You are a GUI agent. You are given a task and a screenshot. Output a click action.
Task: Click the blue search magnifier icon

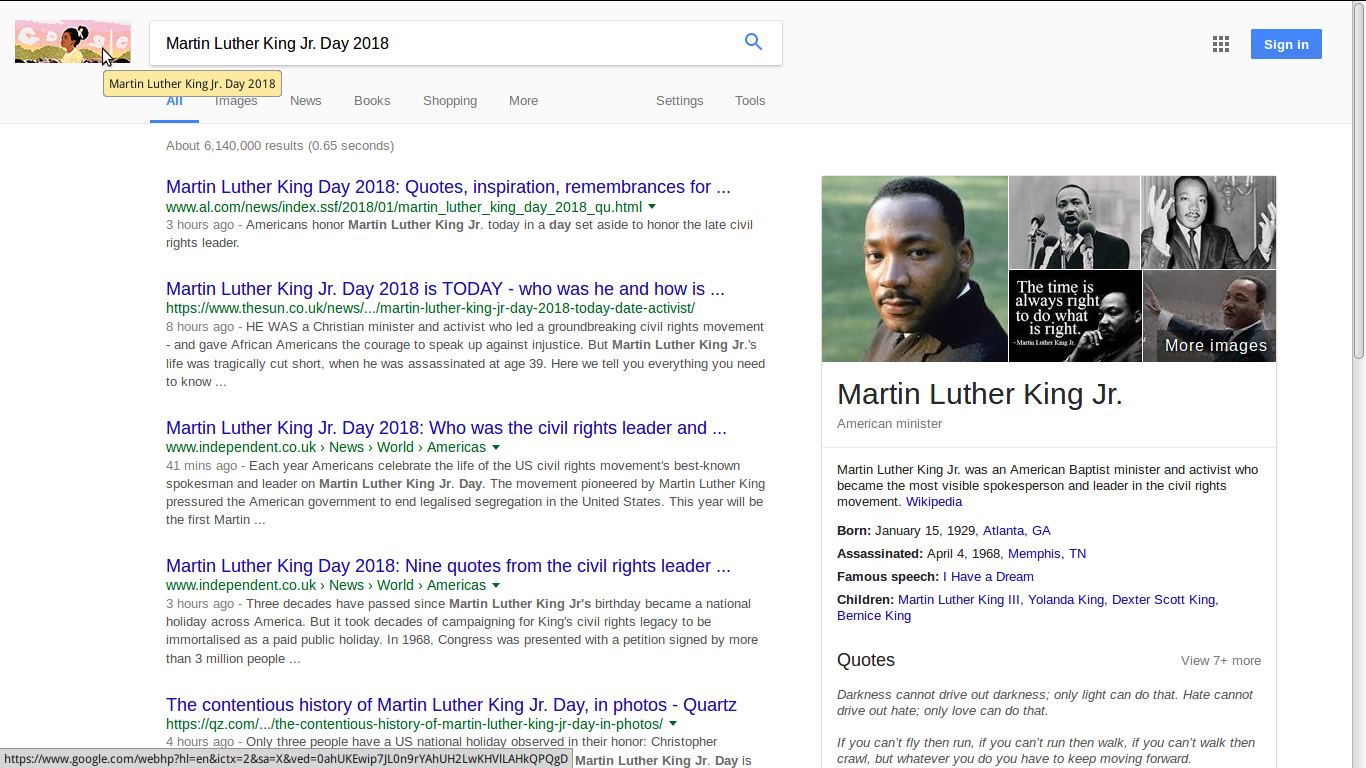(753, 42)
